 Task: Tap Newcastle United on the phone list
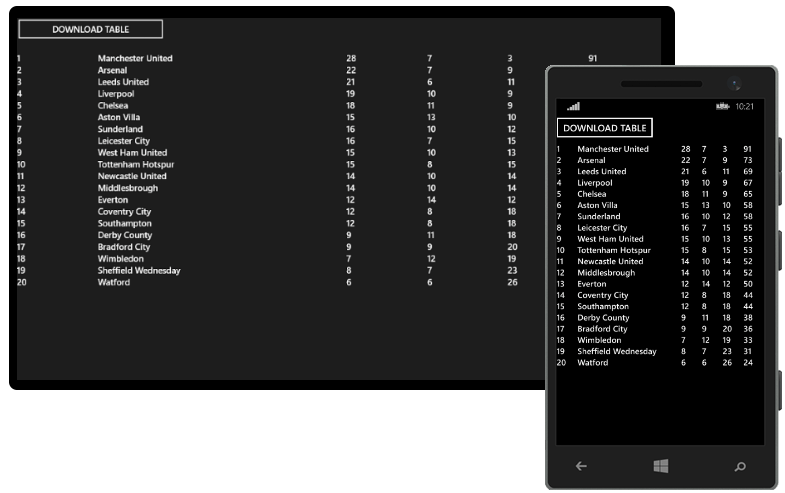click(610, 261)
